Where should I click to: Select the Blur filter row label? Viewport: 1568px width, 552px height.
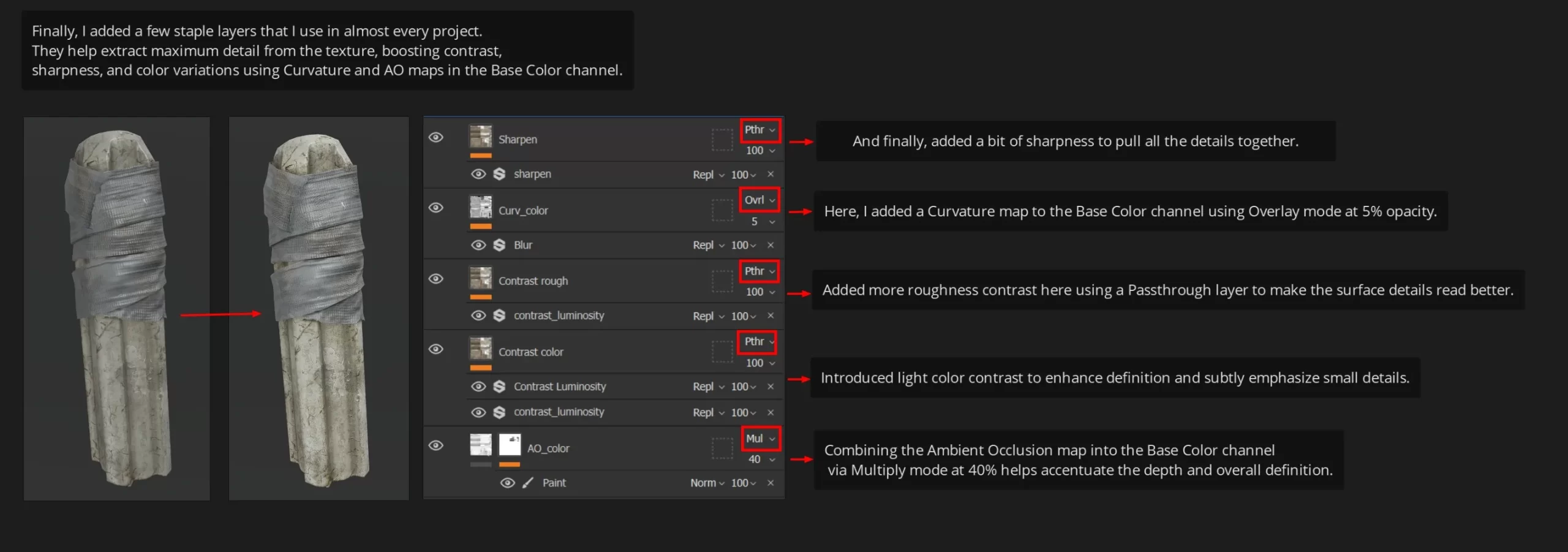click(523, 245)
